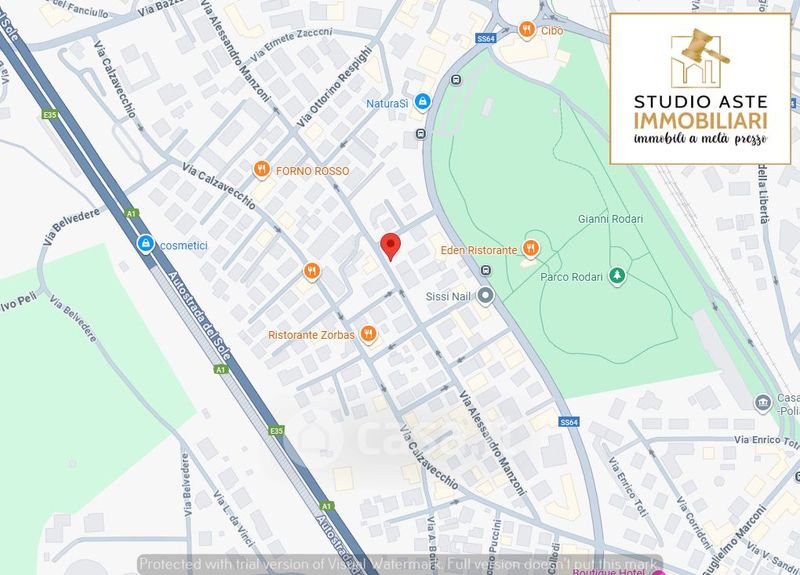Viewport: 800px width, 575px height.
Task: Click the red location pin marker
Action: [391, 245]
